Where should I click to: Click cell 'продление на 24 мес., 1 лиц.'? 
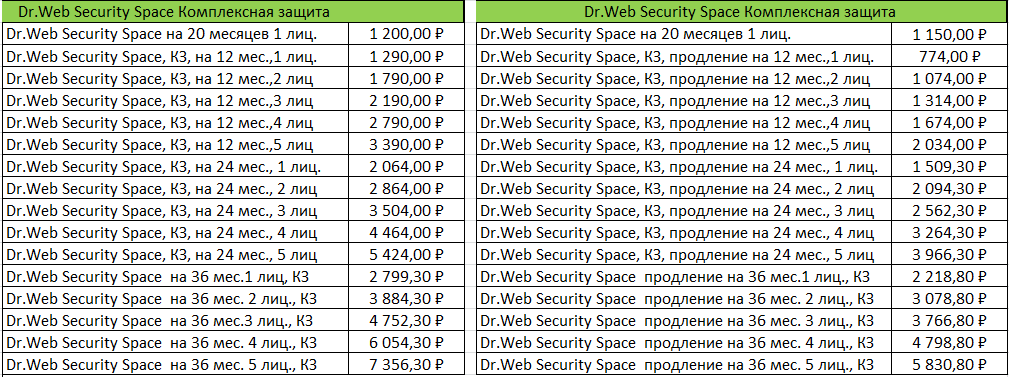(685, 167)
